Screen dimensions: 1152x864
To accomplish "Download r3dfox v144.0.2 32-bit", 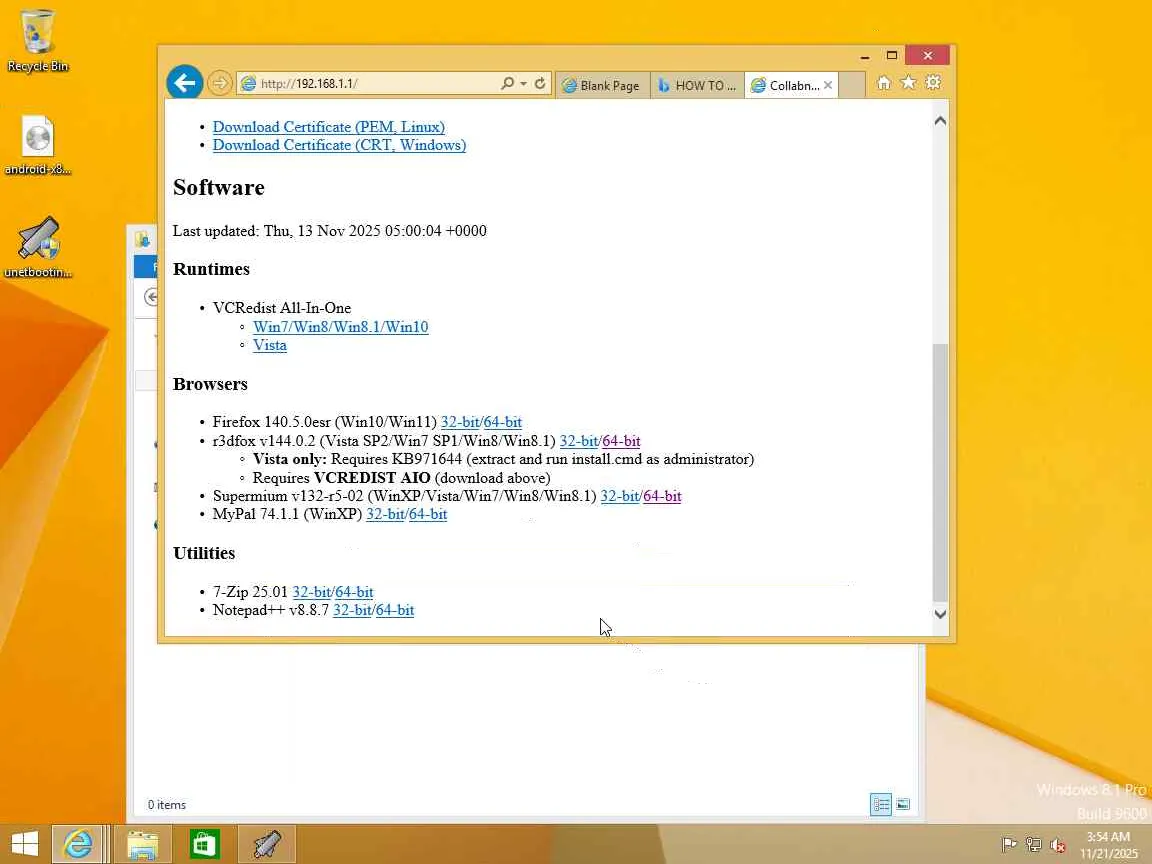I will coord(579,441).
